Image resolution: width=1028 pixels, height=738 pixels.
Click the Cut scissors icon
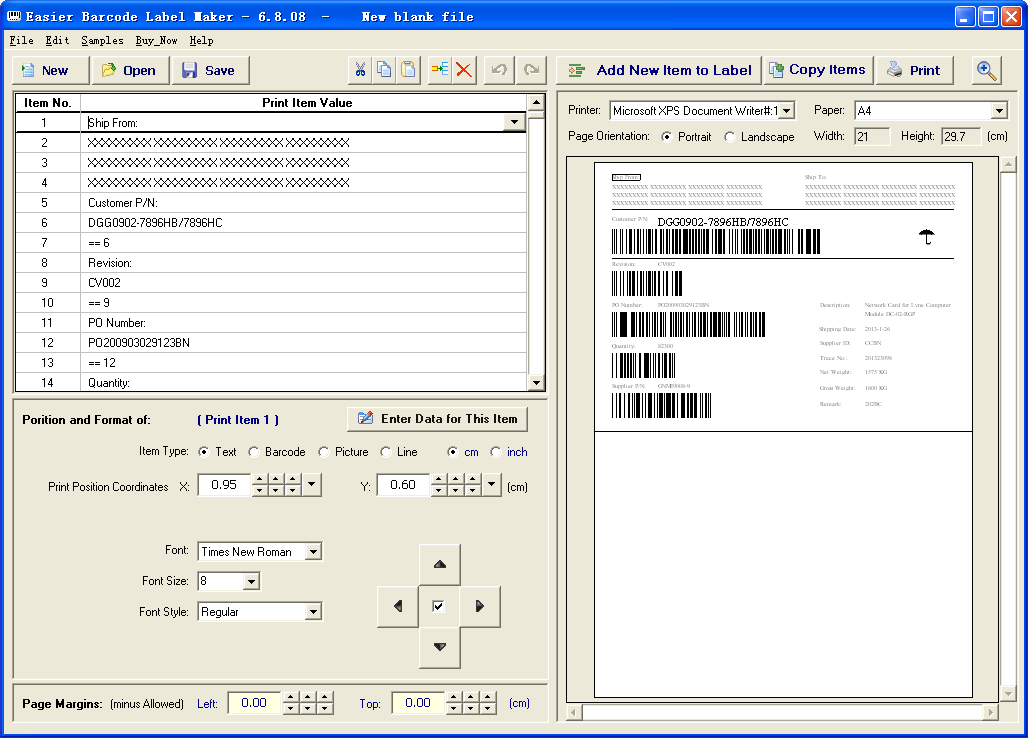[x=360, y=70]
